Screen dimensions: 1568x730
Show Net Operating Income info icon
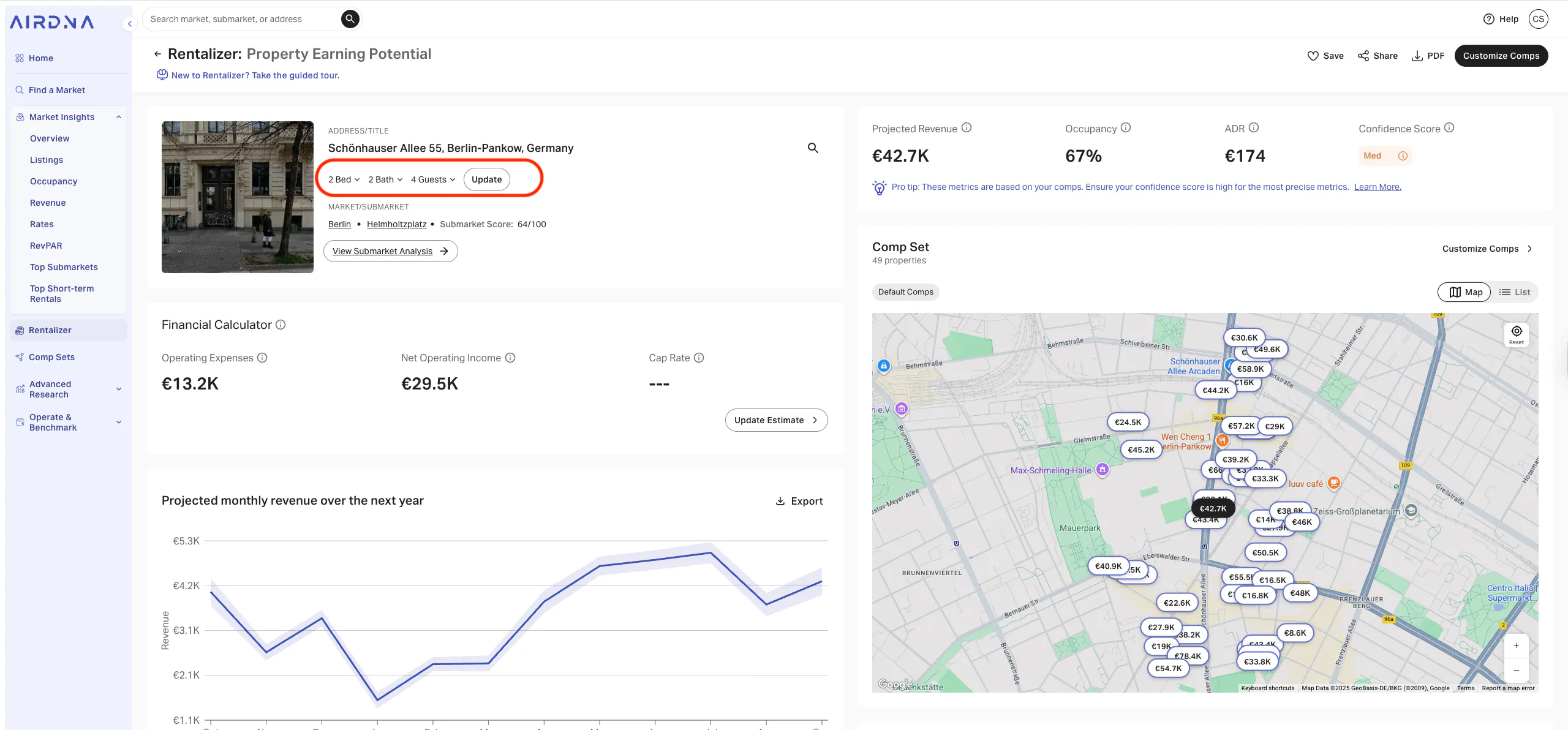[510, 358]
